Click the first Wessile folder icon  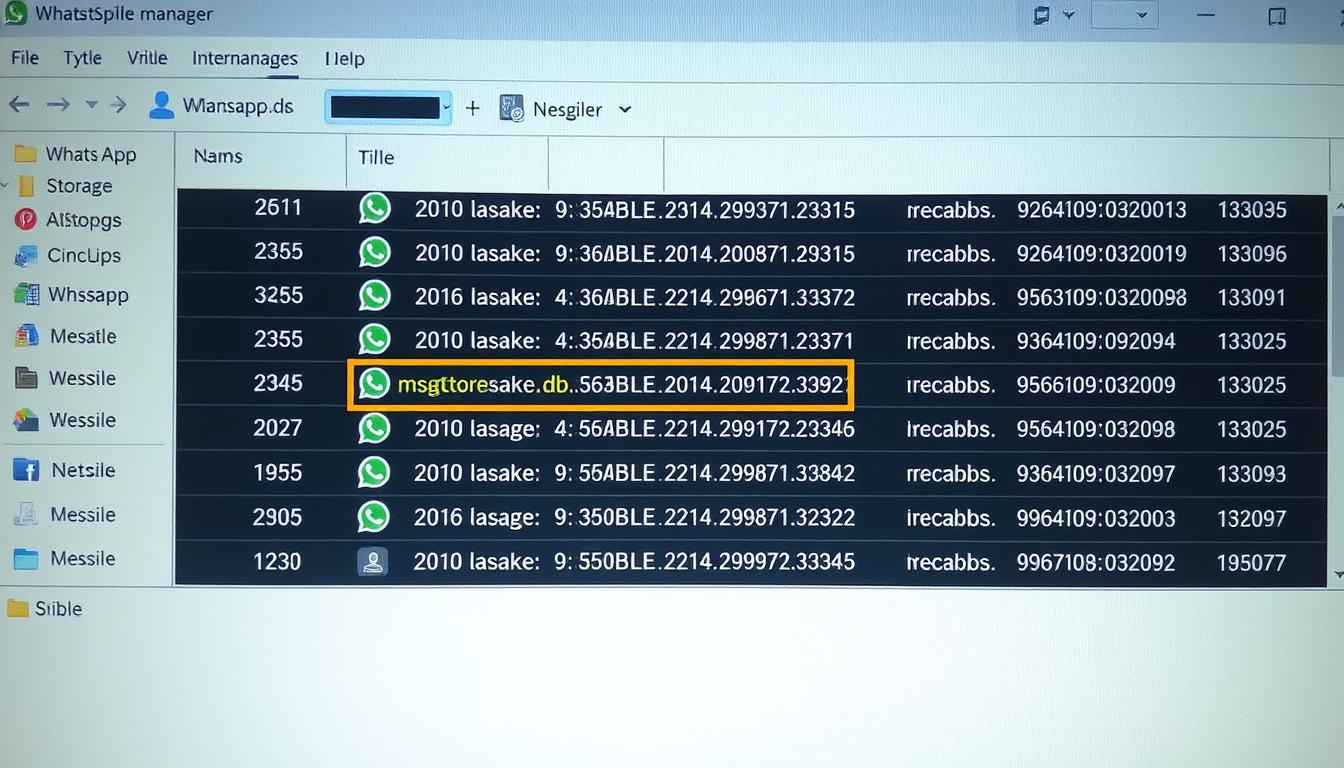tap(27, 379)
